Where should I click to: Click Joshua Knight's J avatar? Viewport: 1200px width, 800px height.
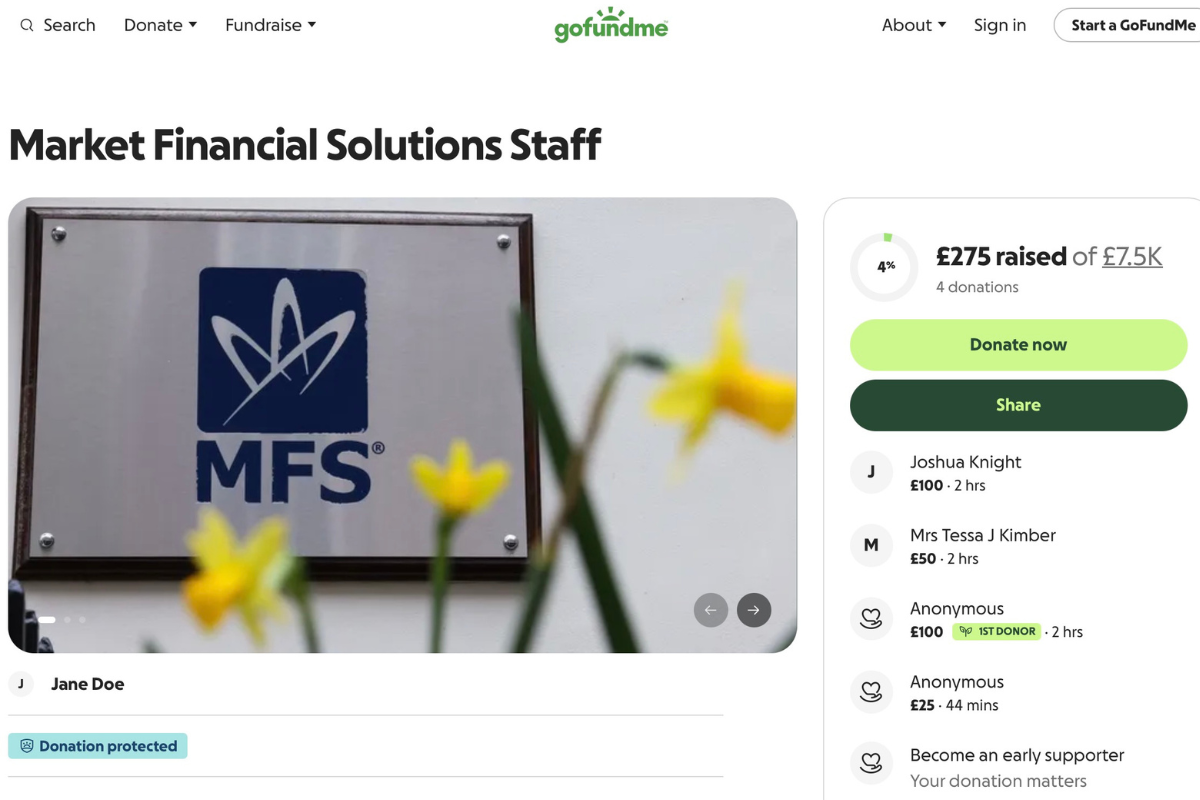(871, 472)
